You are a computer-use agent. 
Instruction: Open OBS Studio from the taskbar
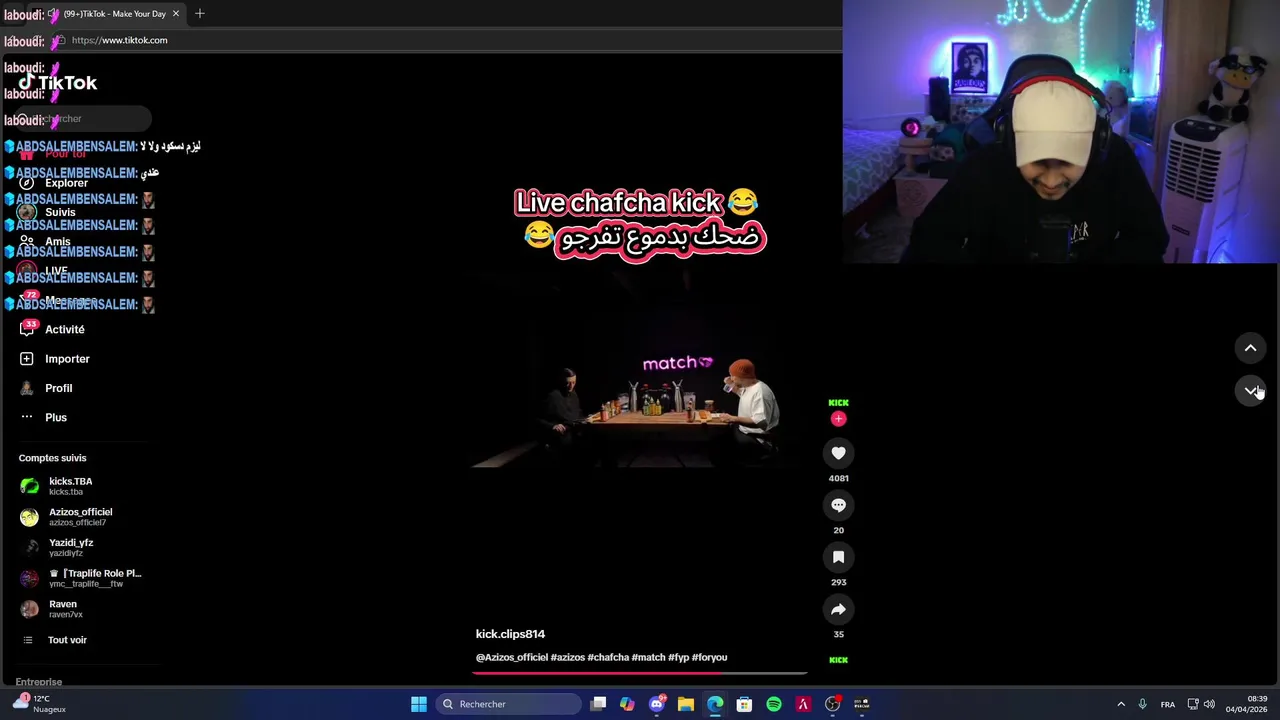pos(832,704)
